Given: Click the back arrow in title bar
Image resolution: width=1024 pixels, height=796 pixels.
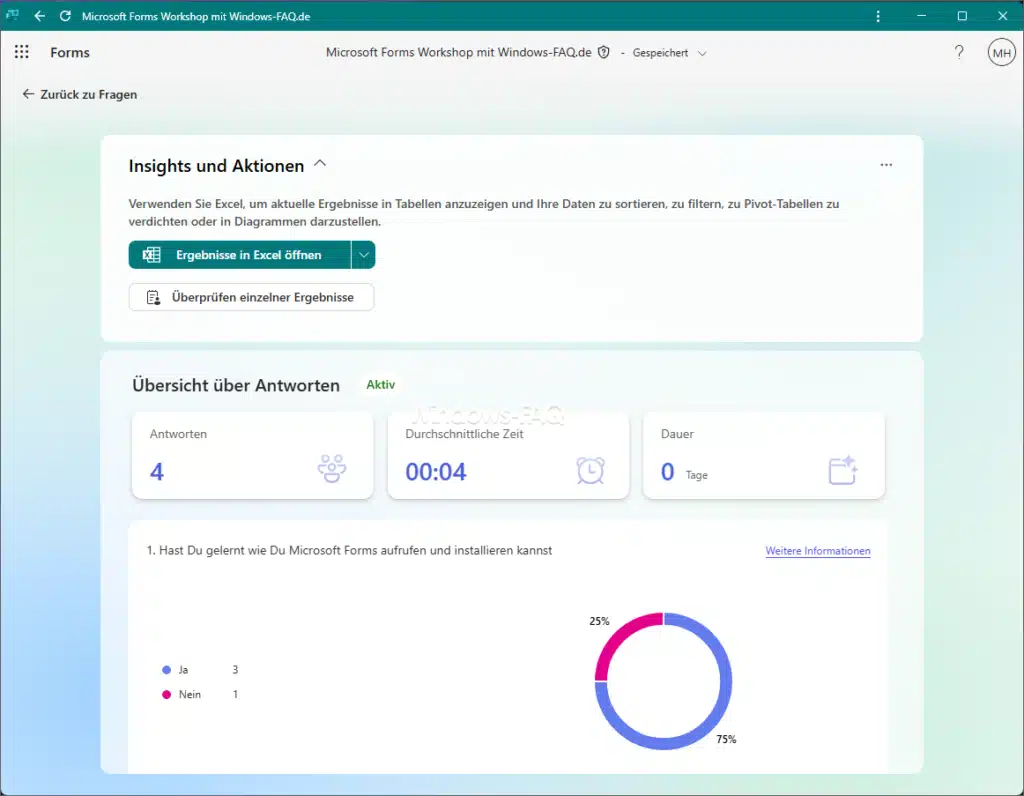Looking at the screenshot, I should pyautogui.click(x=40, y=16).
